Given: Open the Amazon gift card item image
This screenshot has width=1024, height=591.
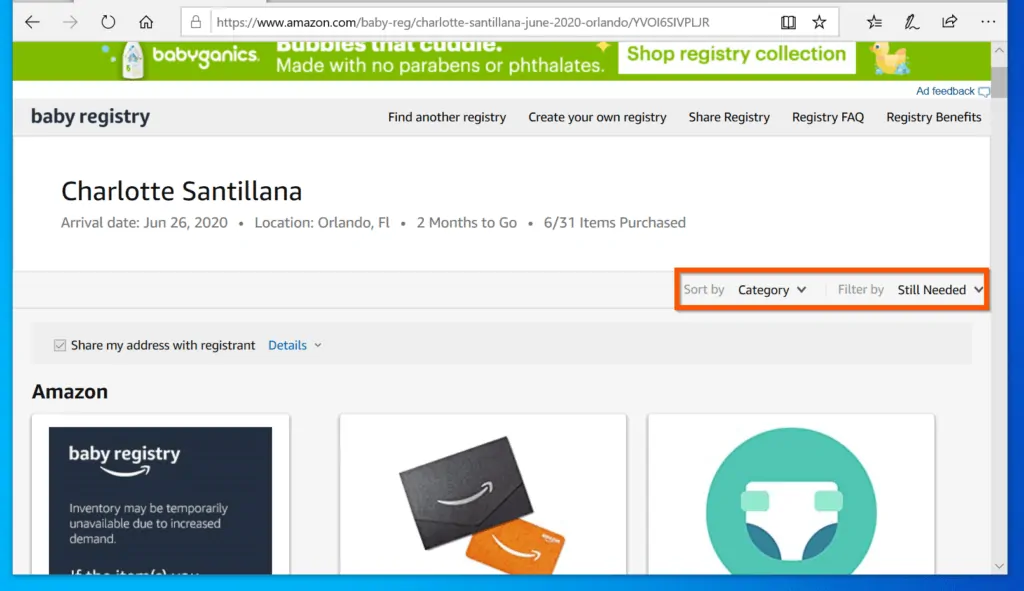Looking at the screenshot, I should tap(483, 503).
